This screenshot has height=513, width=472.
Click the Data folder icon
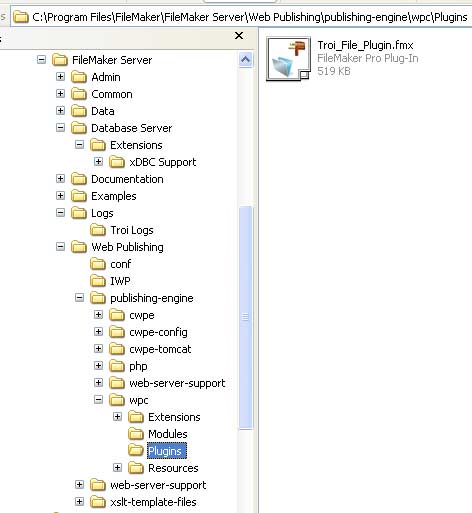pos(79,111)
